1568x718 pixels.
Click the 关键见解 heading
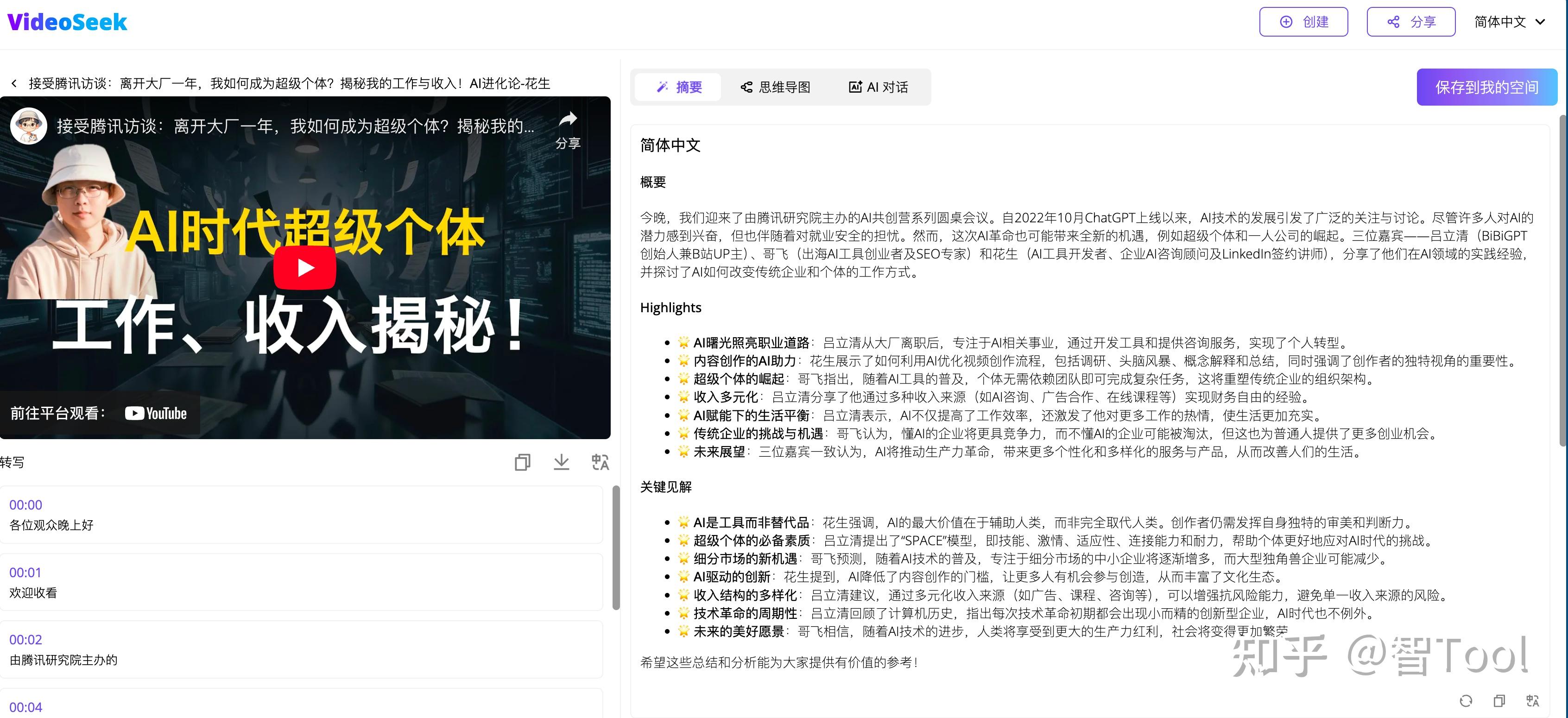tap(666, 487)
